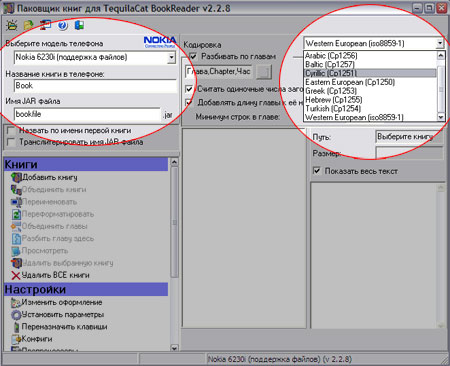
Task: Click the icon beside Переименовать
Action: [16, 202]
